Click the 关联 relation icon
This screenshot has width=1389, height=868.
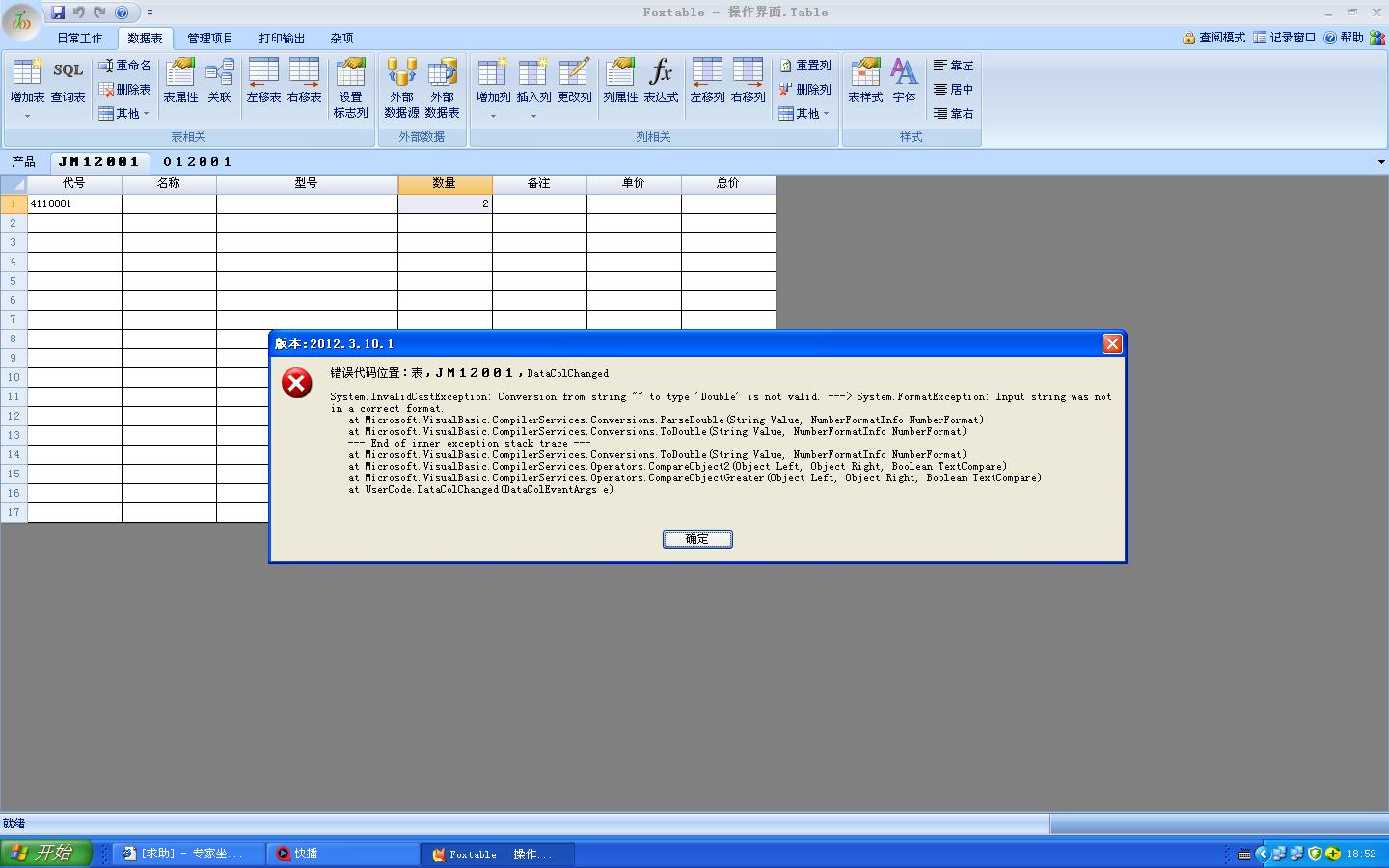point(220,81)
